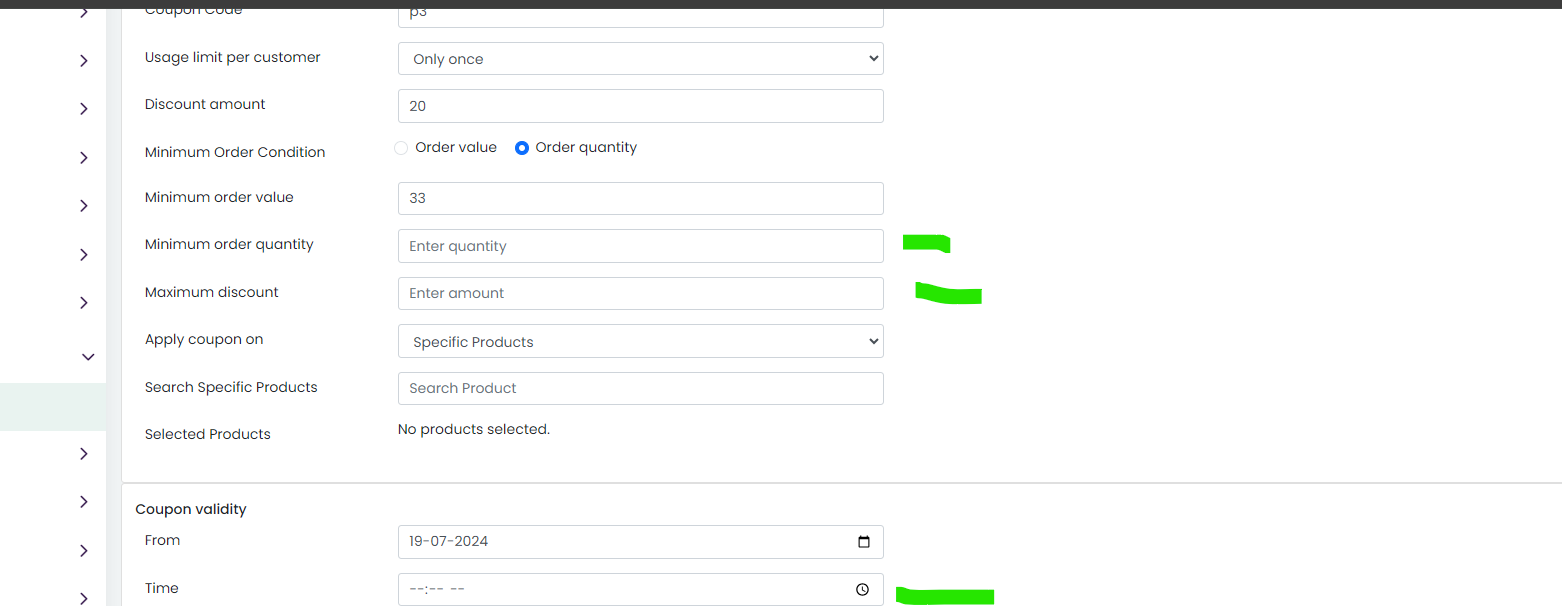Focus the Minimum order value field showing 33
This screenshot has height=606, width=1562.
[x=641, y=198]
